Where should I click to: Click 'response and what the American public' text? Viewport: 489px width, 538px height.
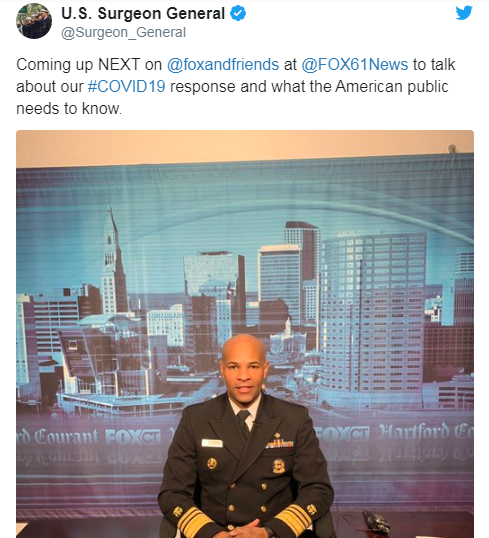pos(309,86)
